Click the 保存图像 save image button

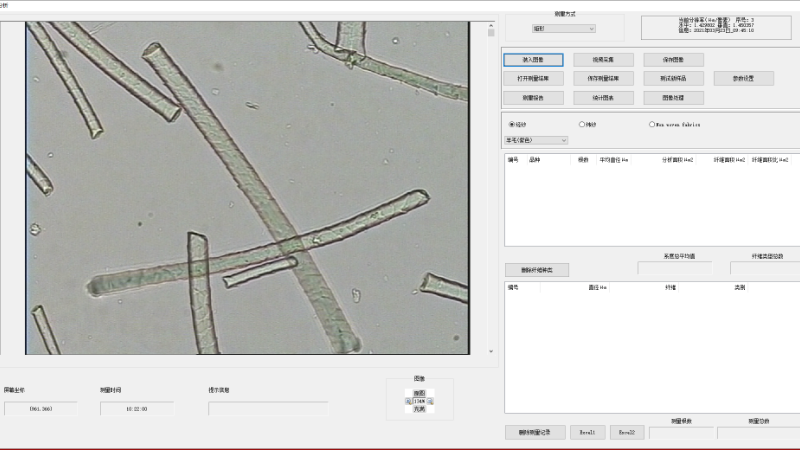click(x=673, y=60)
